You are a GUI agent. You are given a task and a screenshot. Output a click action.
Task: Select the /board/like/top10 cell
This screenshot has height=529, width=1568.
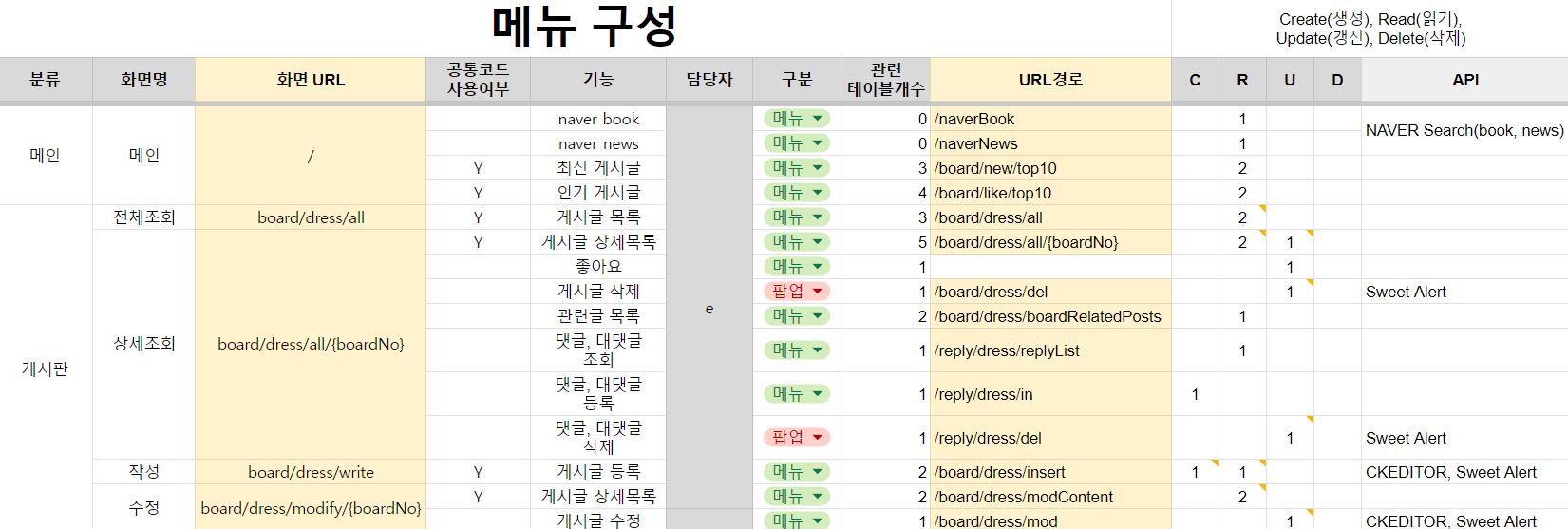coord(1050,193)
